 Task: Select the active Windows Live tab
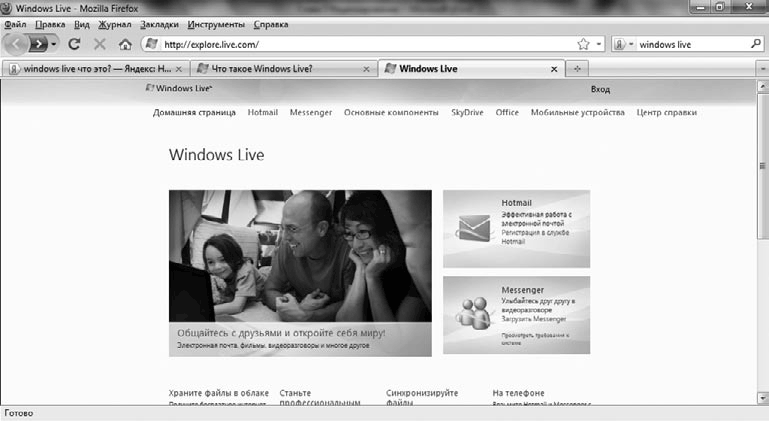pyautogui.click(x=471, y=69)
